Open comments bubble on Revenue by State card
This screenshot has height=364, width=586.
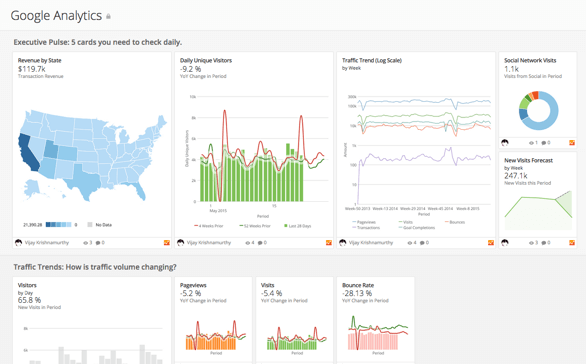(98, 243)
